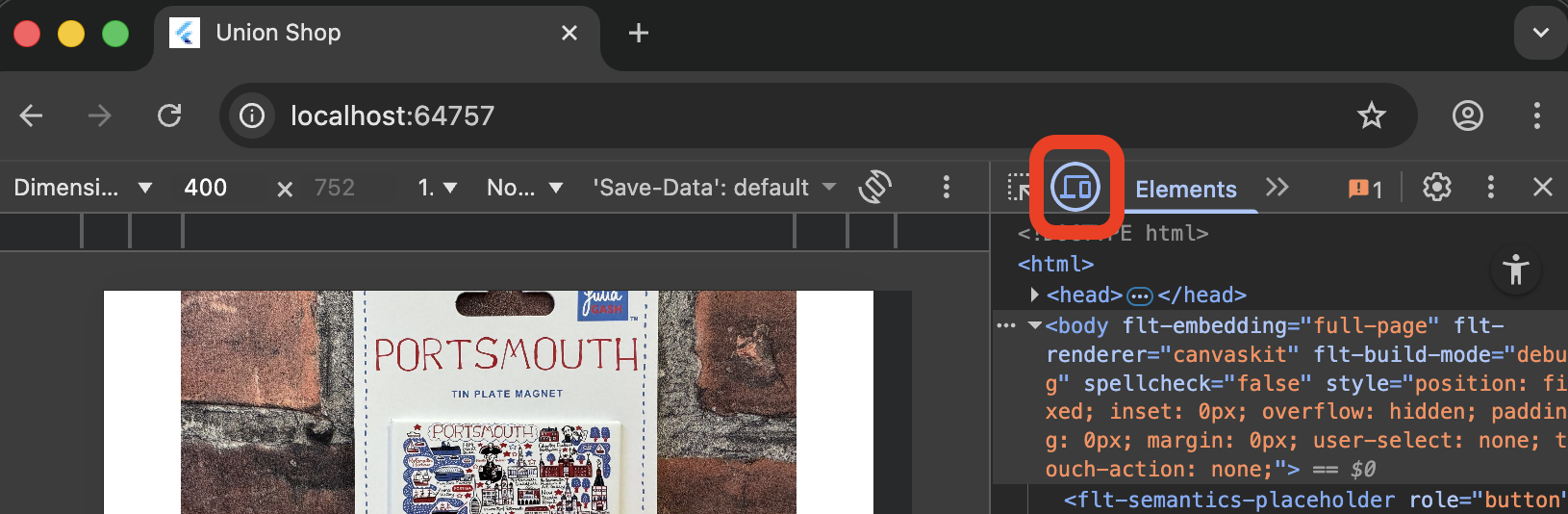The width and height of the screenshot is (1568, 514).
Task: Select the html tag line
Action: [x=1056, y=264]
